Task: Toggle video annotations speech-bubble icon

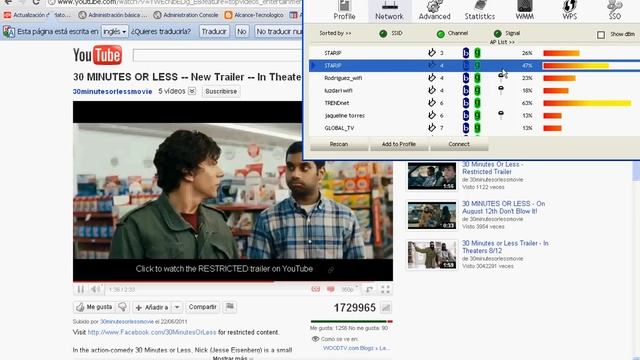Action: pyautogui.click(x=331, y=289)
